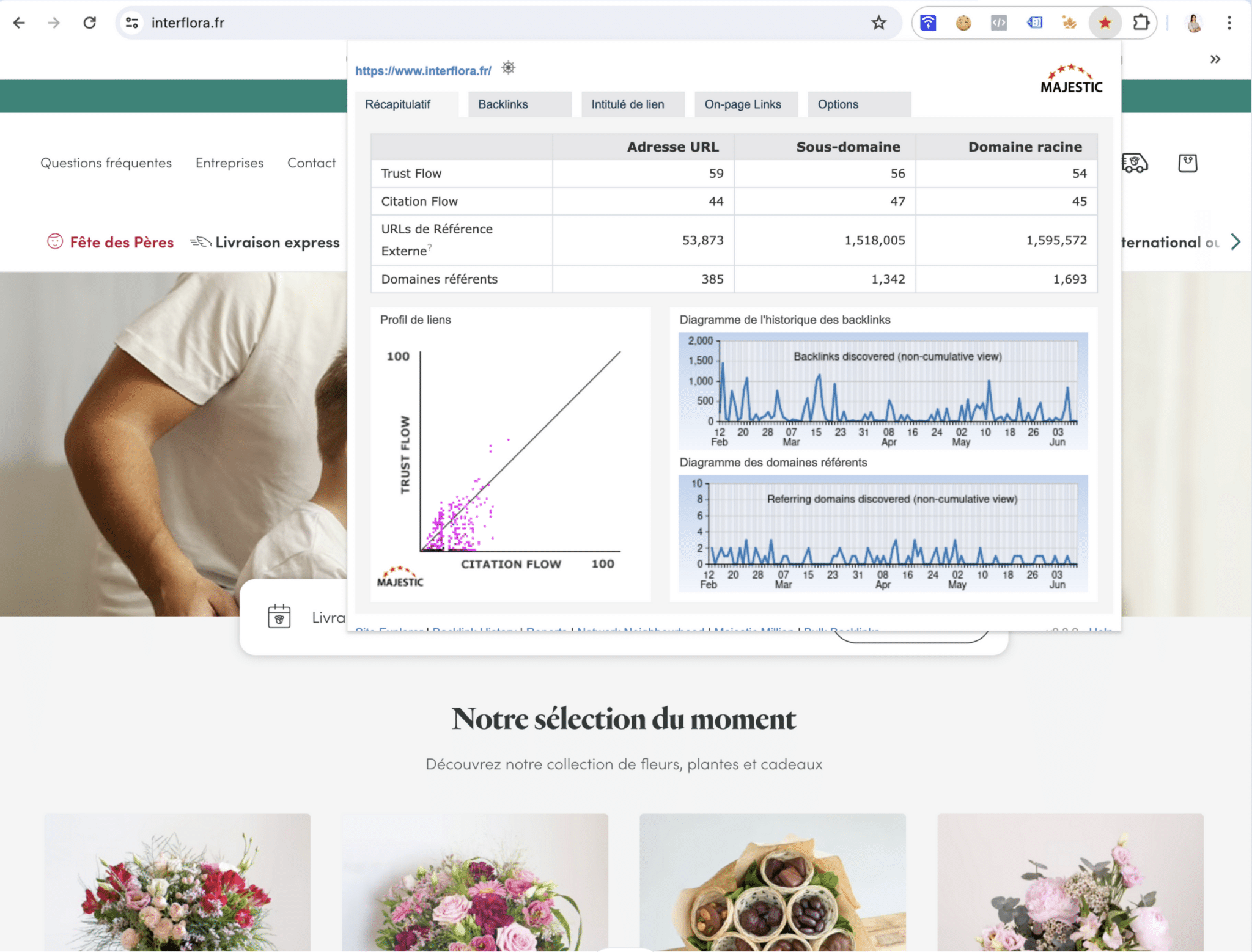Open the red and pink bouquet product image
The height and width of the screenshot is (952, 1252).
(x=177, y=882)
